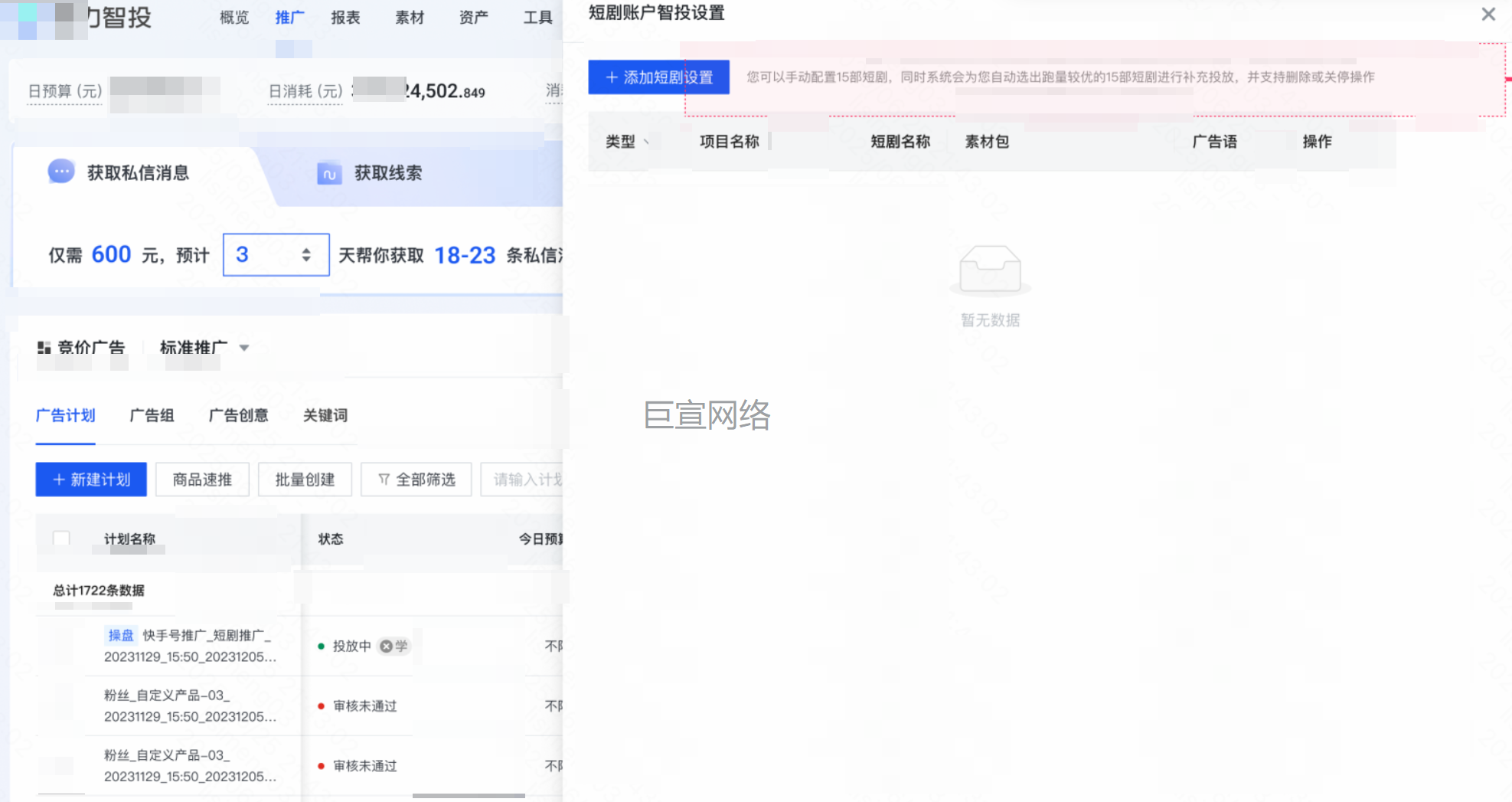The height and width of the screenshot is (802, 1512).
Task: Click the sort icon beside 类型 column
Action: click(x=646, y=142)
